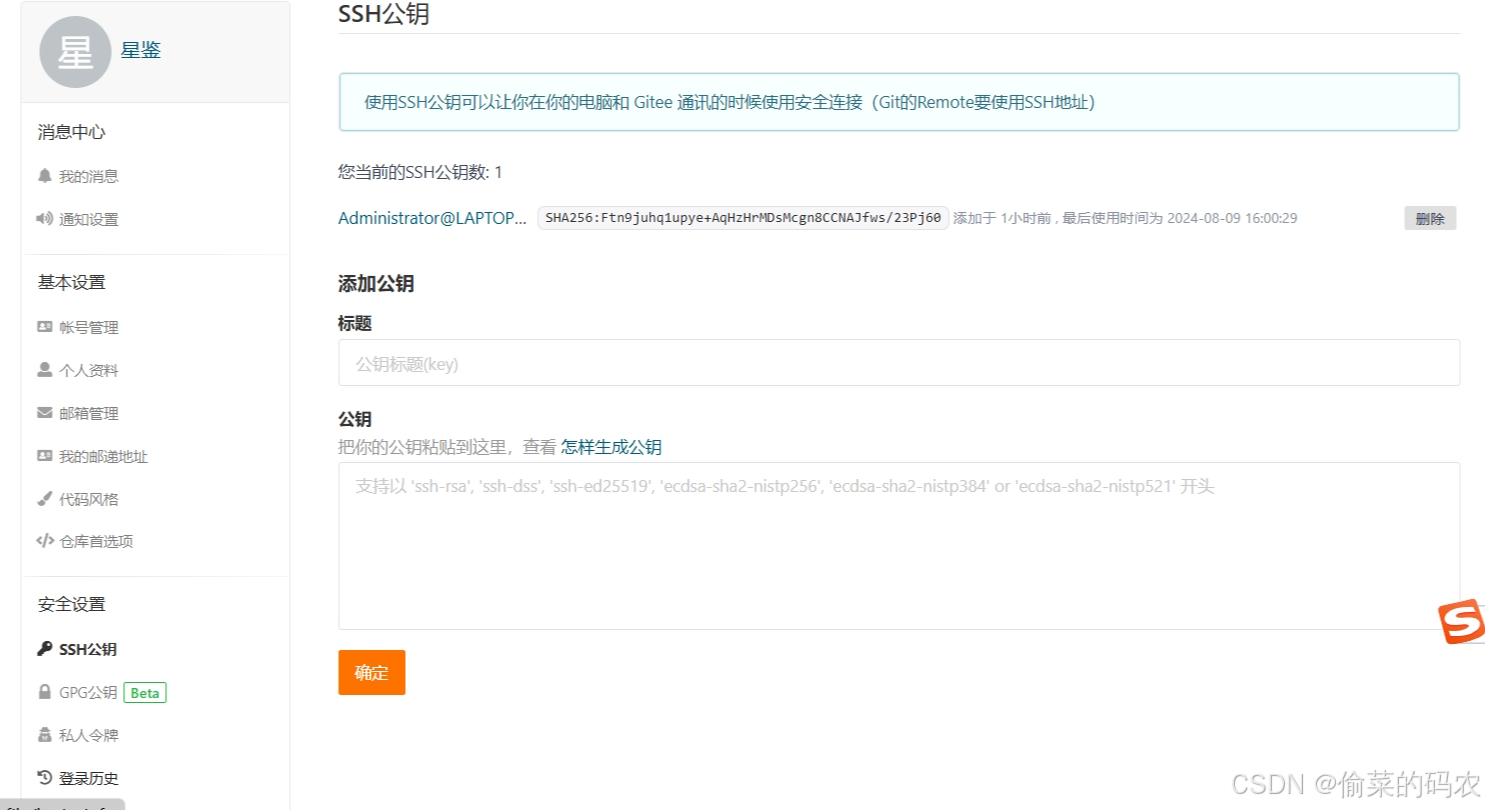
Task: Click the bell icon beside 我的消息
Action: tap(45, 176)
